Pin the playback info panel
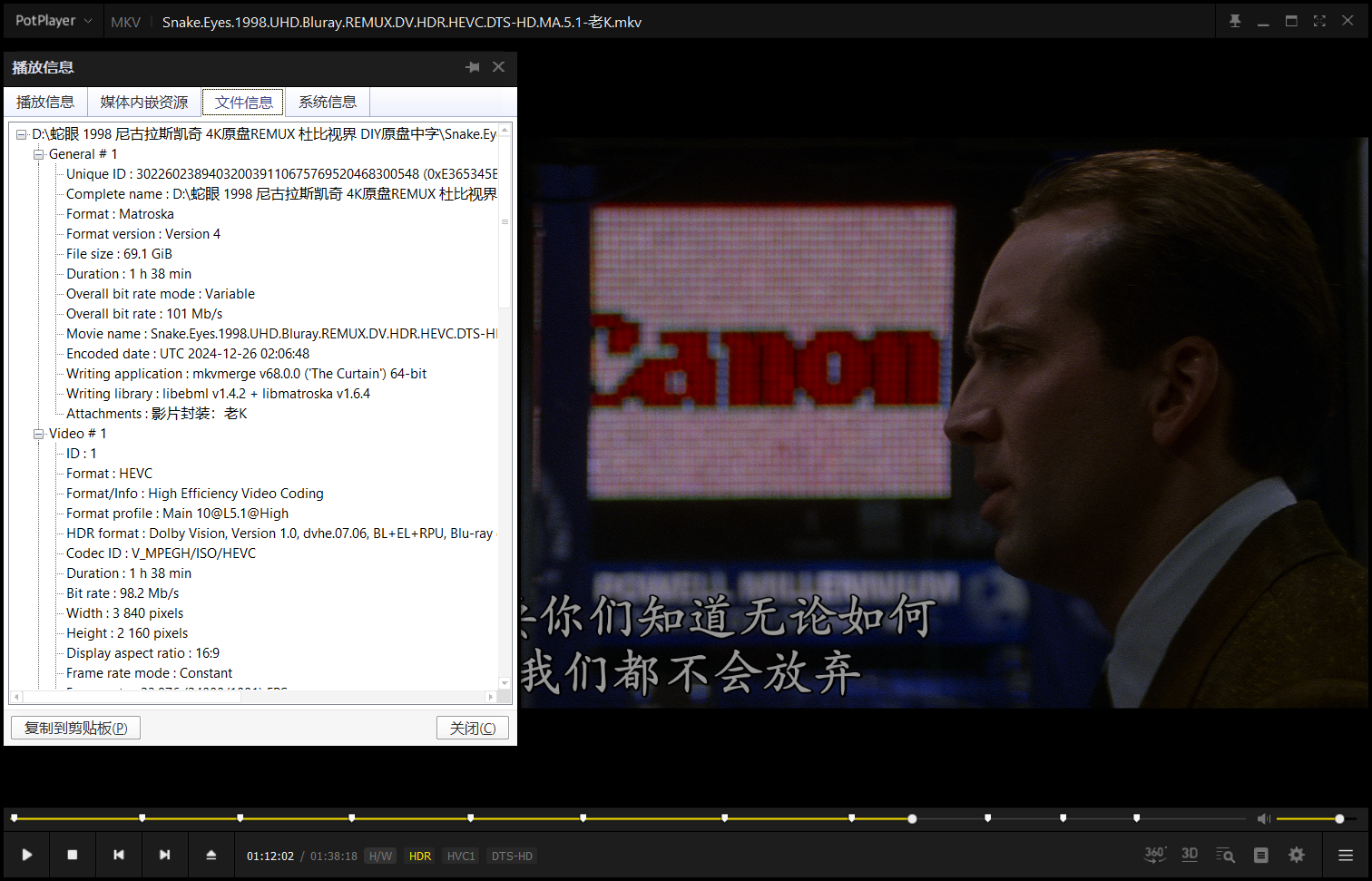Screen dimensions: 1372x881 click(473, 67)
